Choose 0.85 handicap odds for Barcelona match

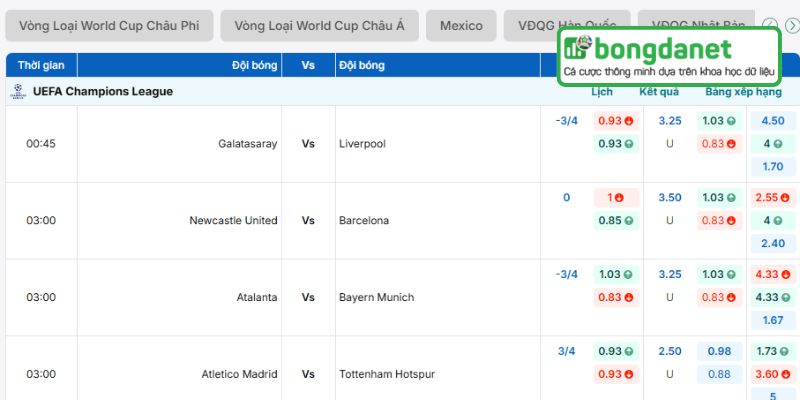[x=615, y=220]
